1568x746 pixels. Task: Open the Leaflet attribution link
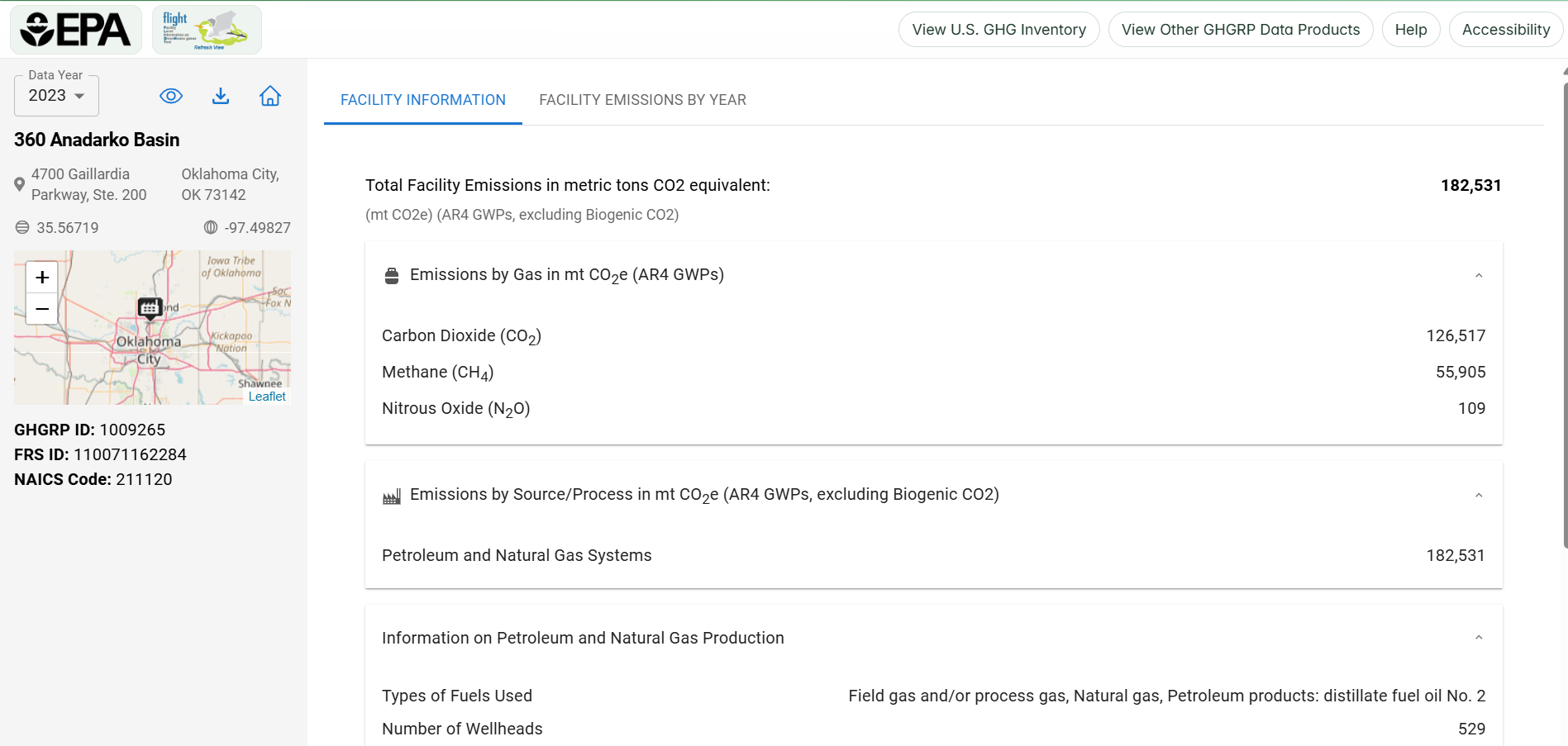tap(266, 396)
